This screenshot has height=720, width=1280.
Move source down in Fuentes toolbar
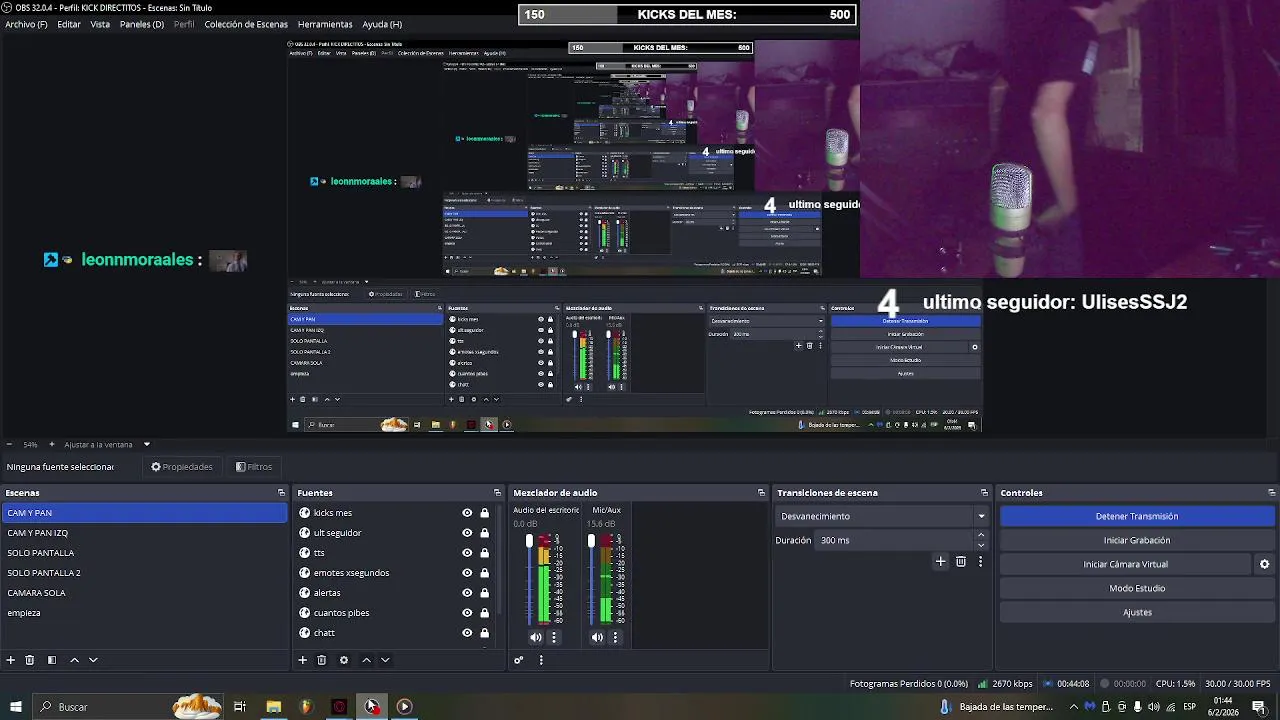point(385,660)
